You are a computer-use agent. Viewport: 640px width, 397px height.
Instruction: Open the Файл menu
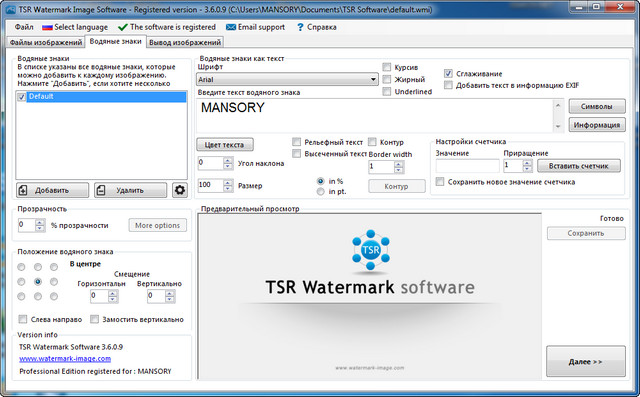point(24,27)
